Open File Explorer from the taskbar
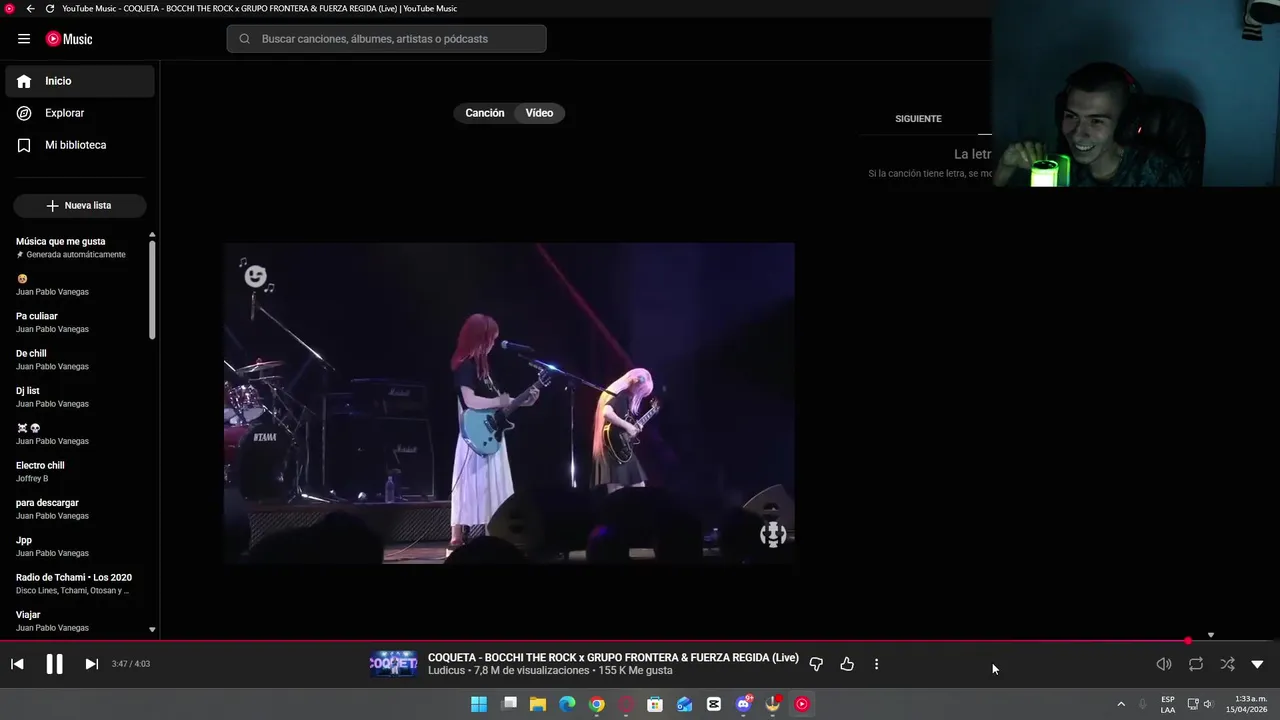 pos(538,704)
